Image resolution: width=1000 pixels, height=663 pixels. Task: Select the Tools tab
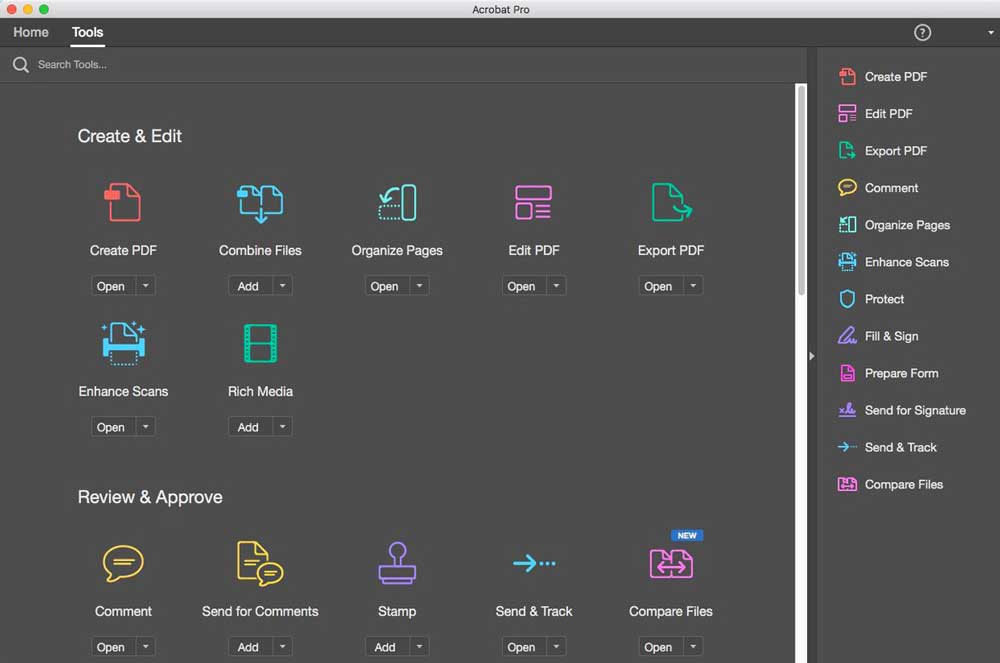87,32
